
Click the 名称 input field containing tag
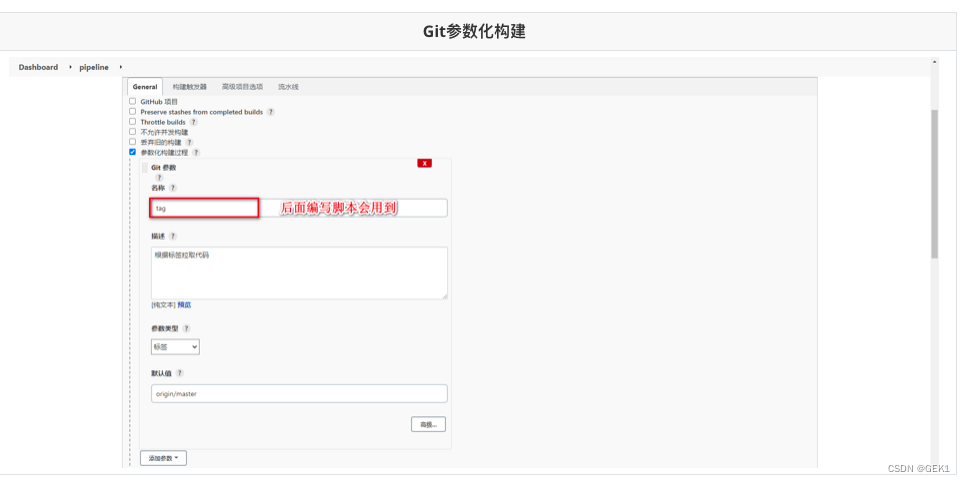(x=299, y=208)
